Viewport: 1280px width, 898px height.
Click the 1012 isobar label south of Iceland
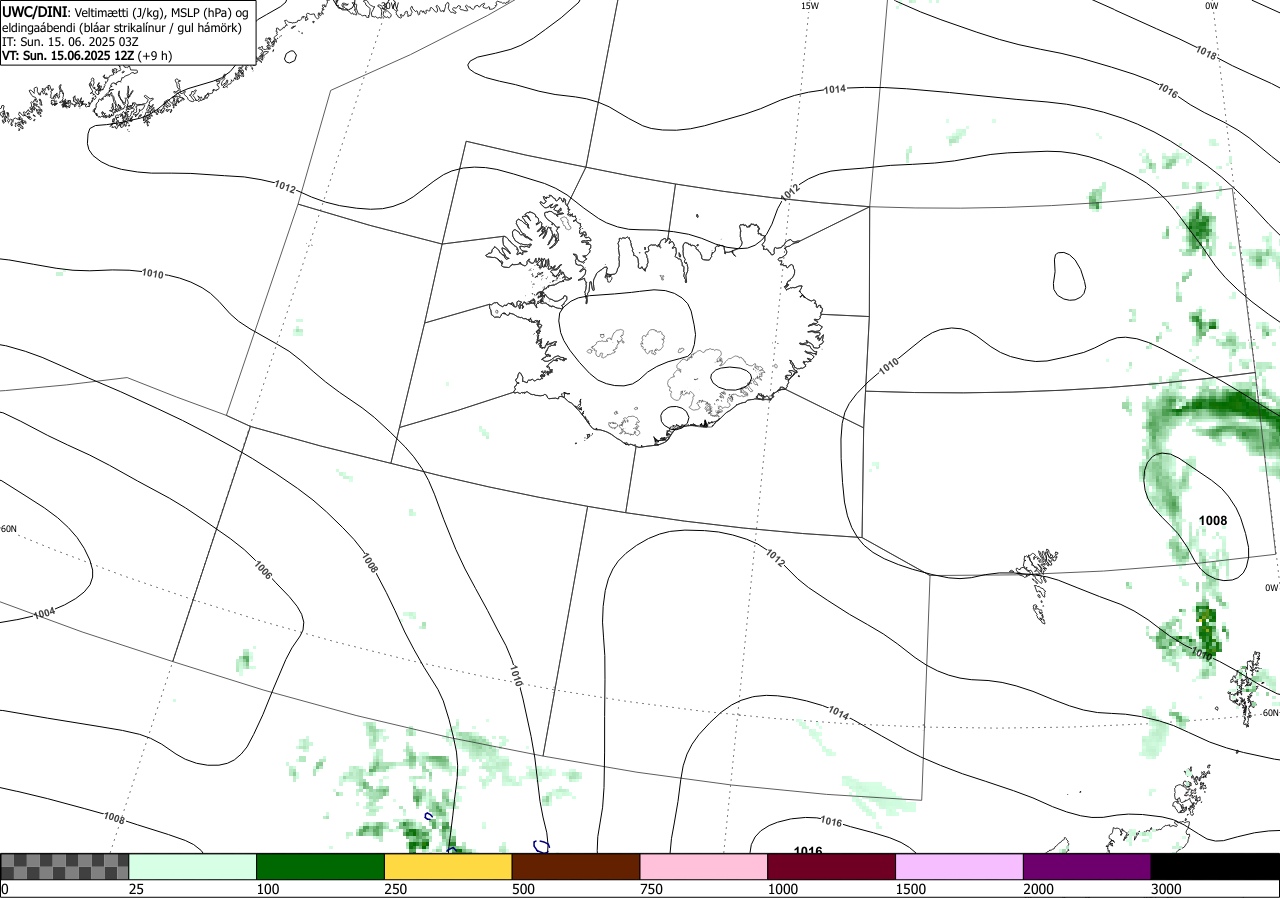click(775, 558)
